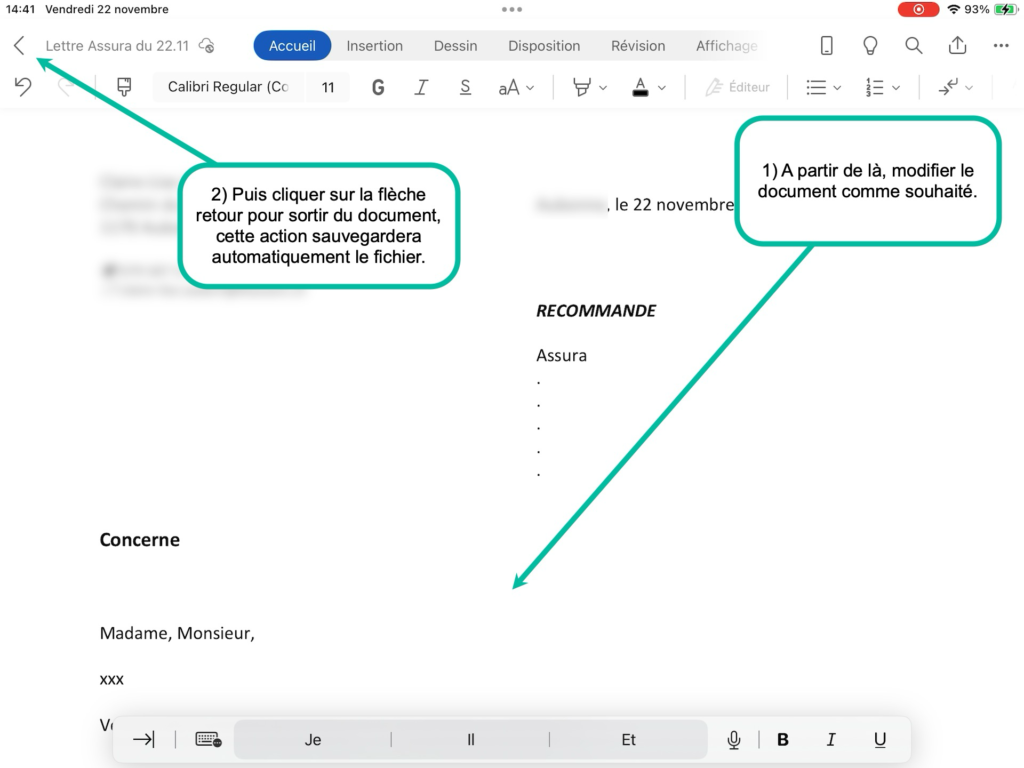This screenshot has width=1024, height=768.
Task: Click the Éditeur button
Action: [738, 88]
